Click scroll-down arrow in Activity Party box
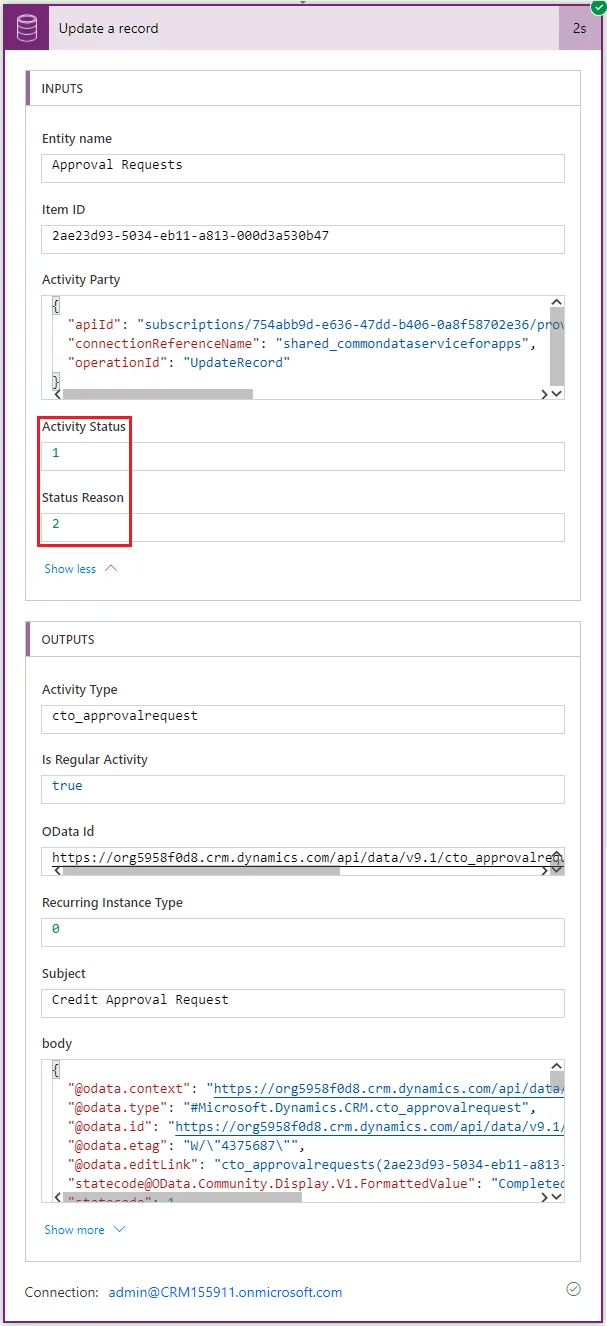Viewport: 607px width, 1326px height. (x=558, y=394)
